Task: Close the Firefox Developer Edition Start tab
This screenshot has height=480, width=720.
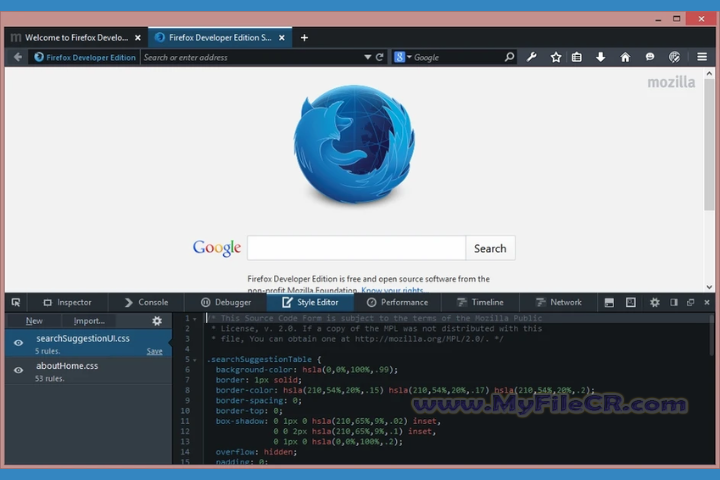Action: 282,38
